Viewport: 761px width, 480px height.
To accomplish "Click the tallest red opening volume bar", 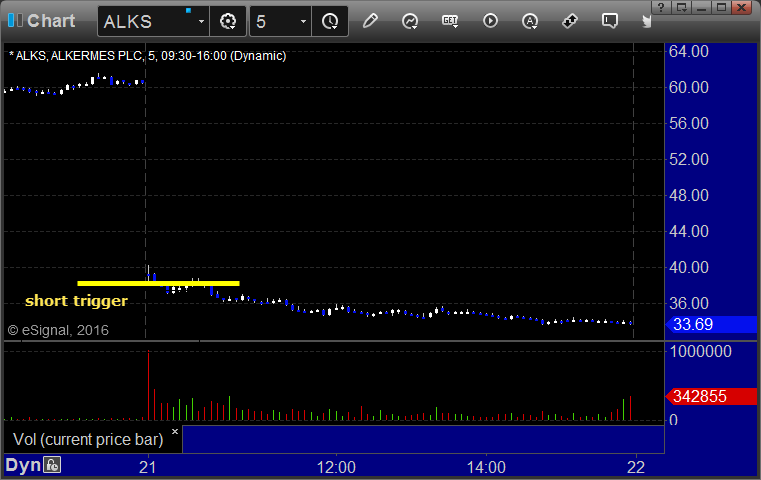I will click(149, 385).
